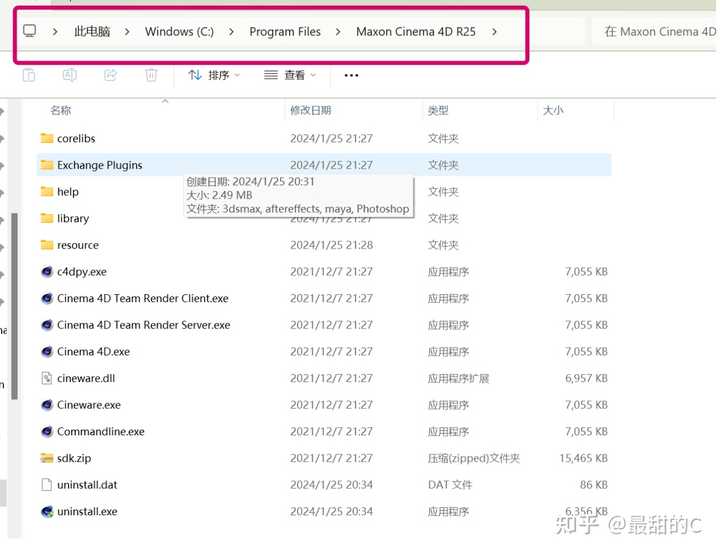Image resolution: width=720 pixels, height=553 pixels.
Task: Select Cinema 4D Team Render Client.exe icon
Action: (47, 298)
